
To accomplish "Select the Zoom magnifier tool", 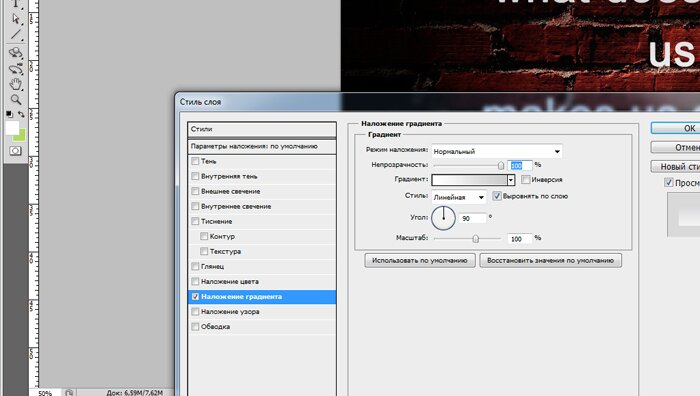I will tap(16, 100).
